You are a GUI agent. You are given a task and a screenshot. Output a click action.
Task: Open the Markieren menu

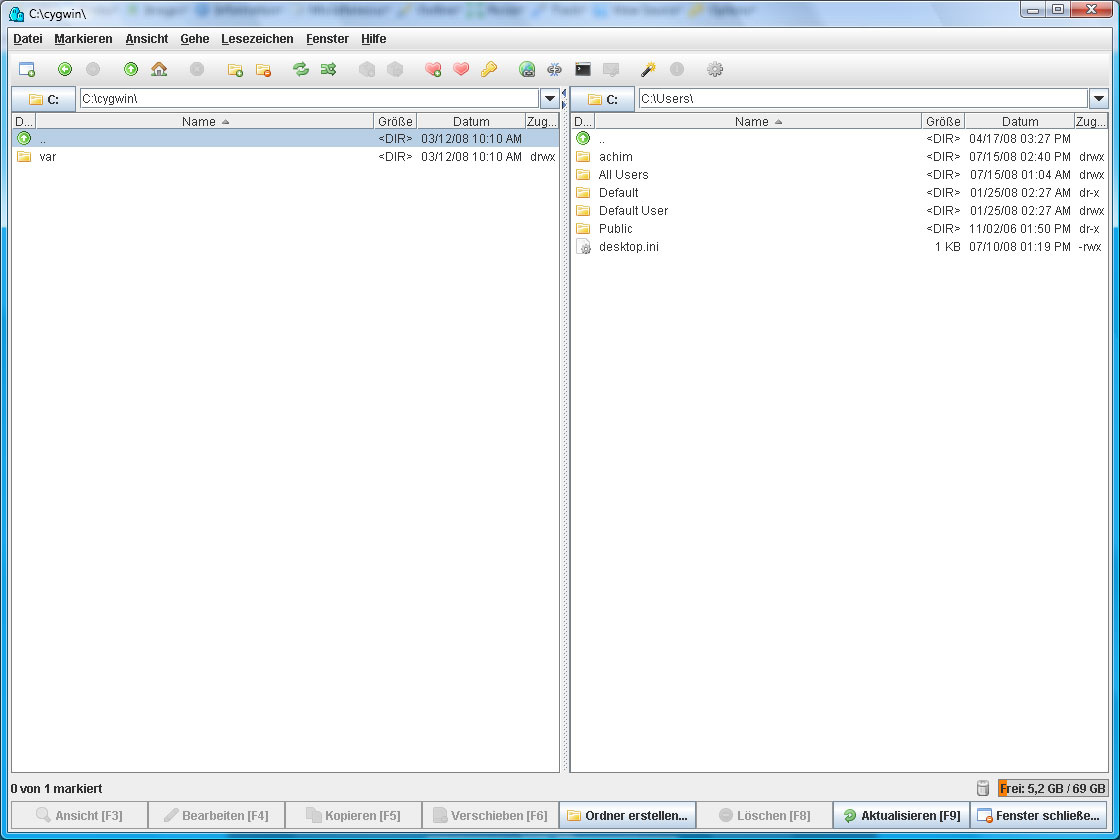click(x=83, y=39)
